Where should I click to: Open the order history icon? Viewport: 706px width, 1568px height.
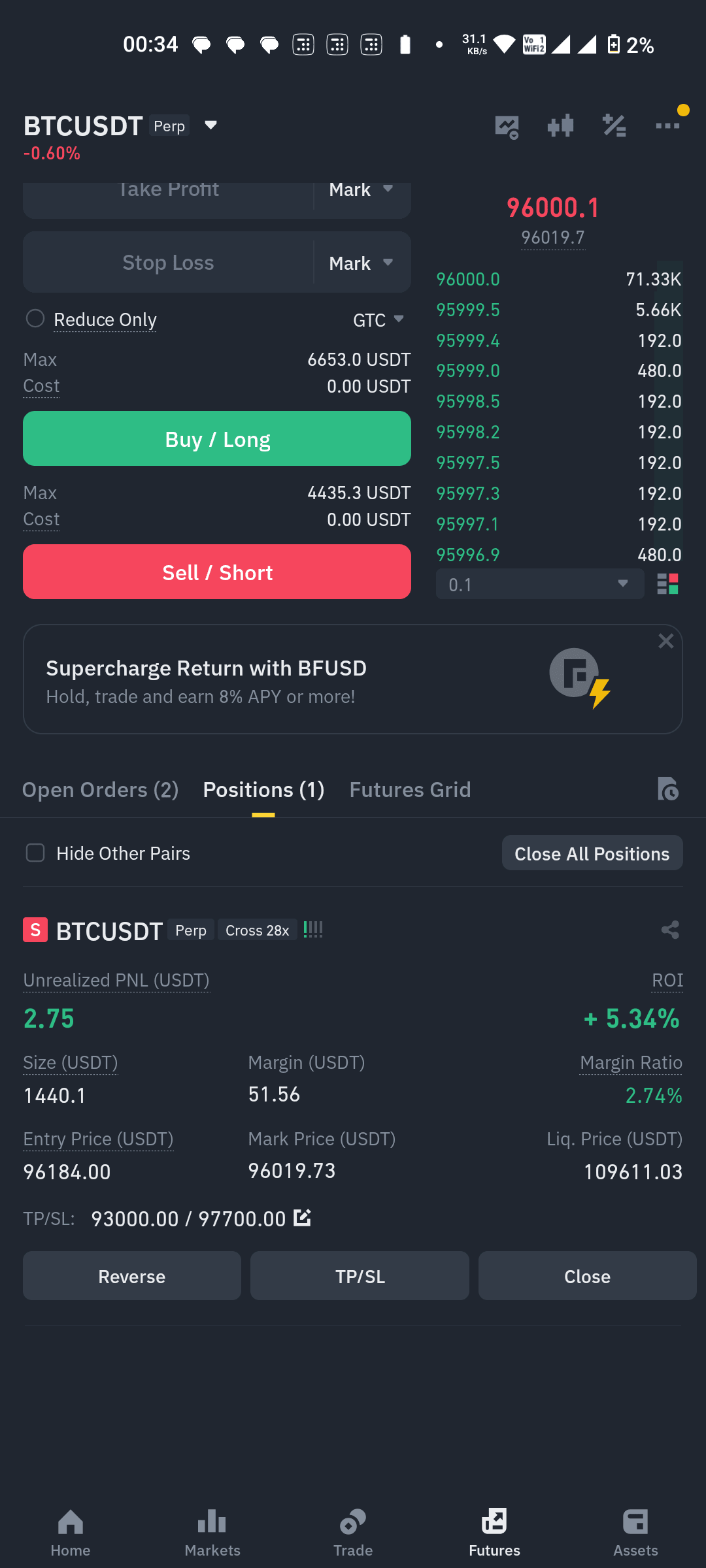click(x=667, y=789)
